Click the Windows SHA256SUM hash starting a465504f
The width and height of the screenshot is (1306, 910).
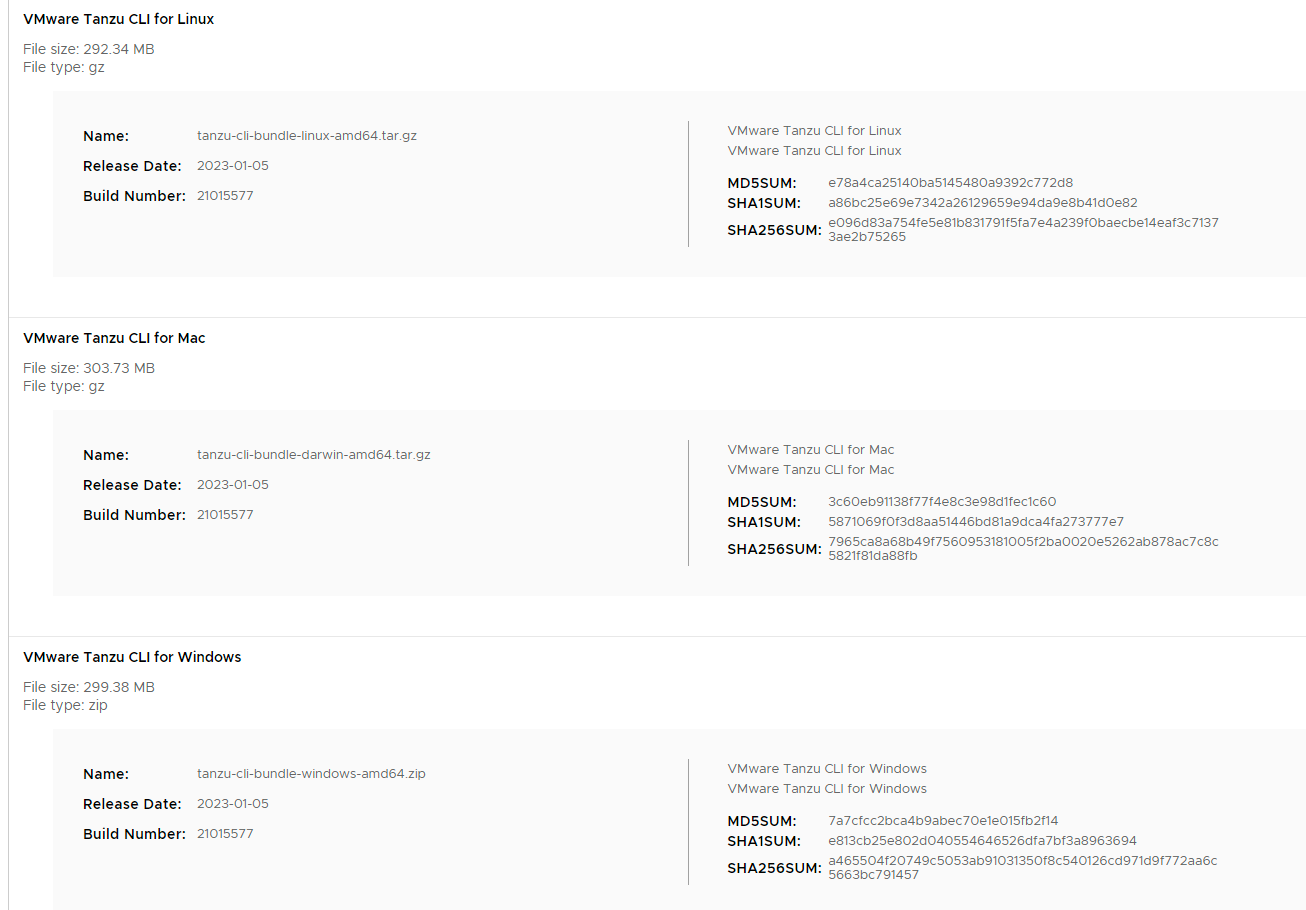(1022, 868)
